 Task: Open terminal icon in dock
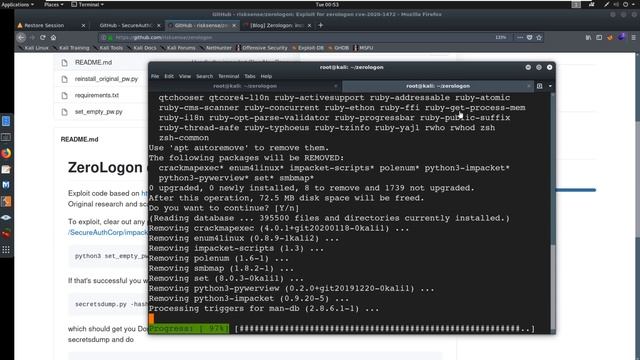[x=6, y=137]
